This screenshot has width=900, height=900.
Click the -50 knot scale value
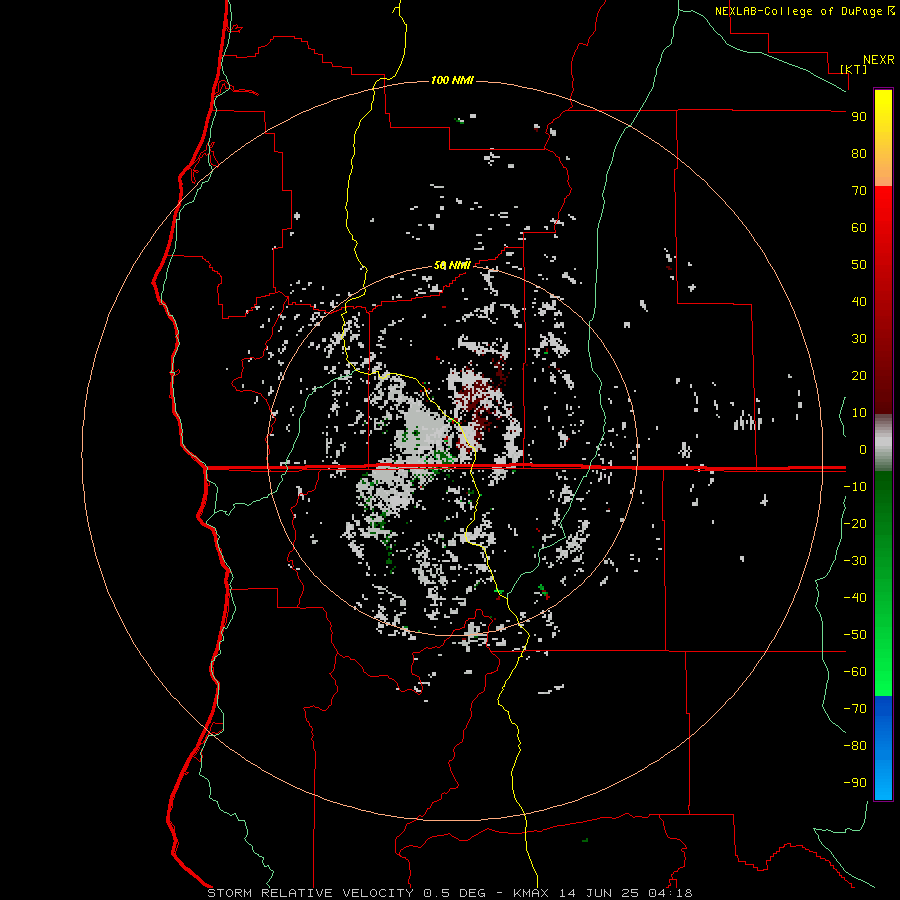pyautogui.click(x=855, y=635)
